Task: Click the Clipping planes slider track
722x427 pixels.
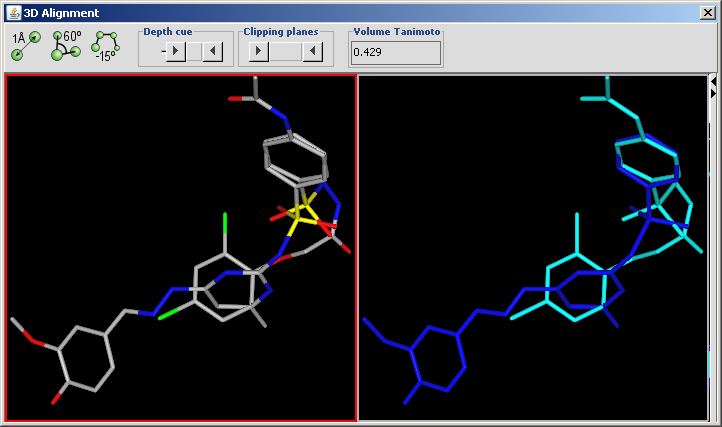Action: (285, 51)
